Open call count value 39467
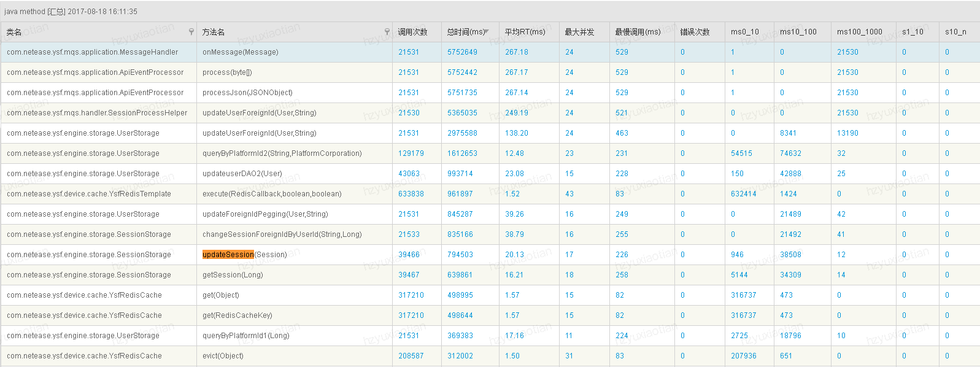The height and width of the screenshot is (367, 980). pos(409,275)
